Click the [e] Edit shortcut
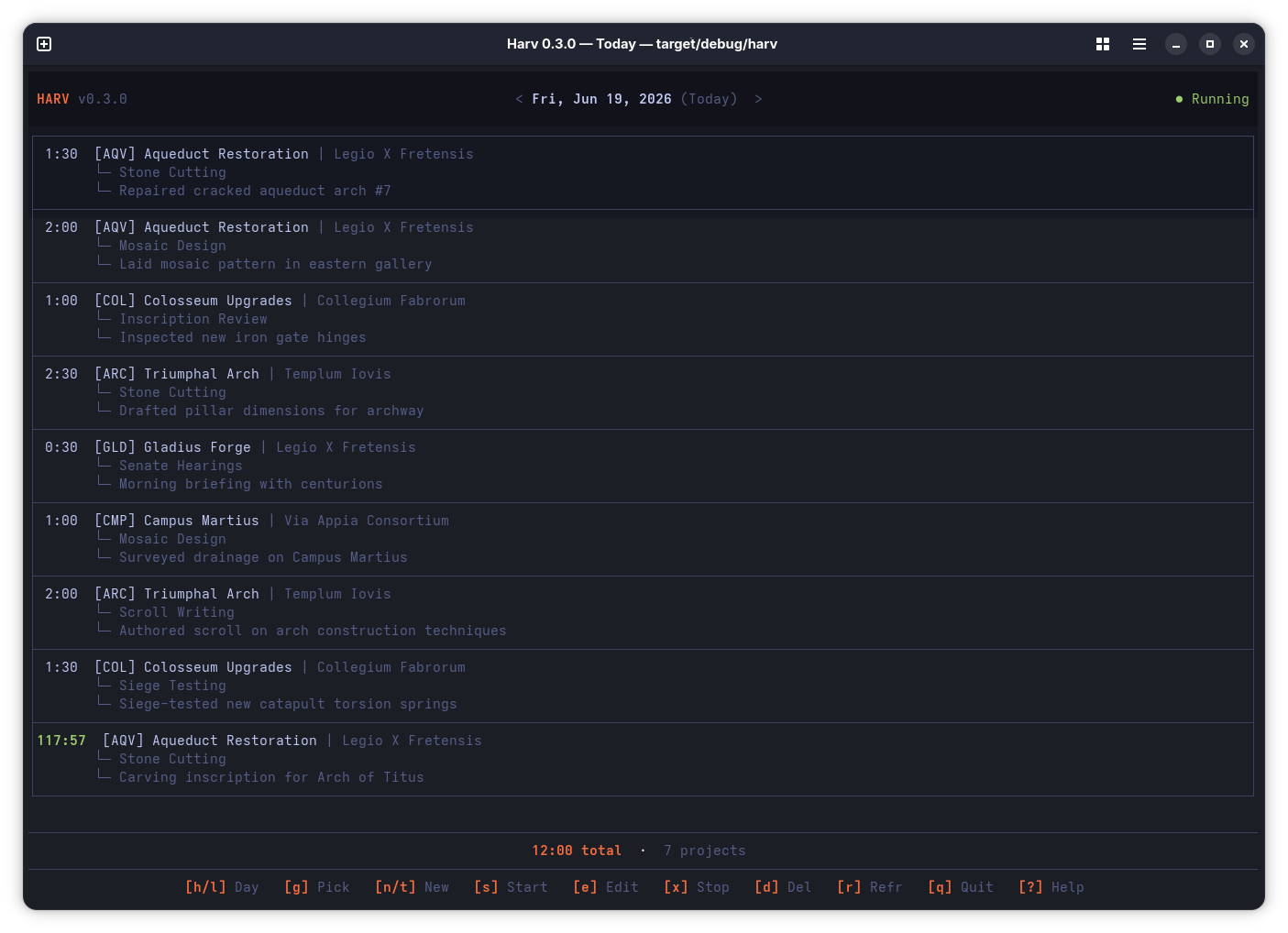 pyautogui.click(x=606, y=887)
